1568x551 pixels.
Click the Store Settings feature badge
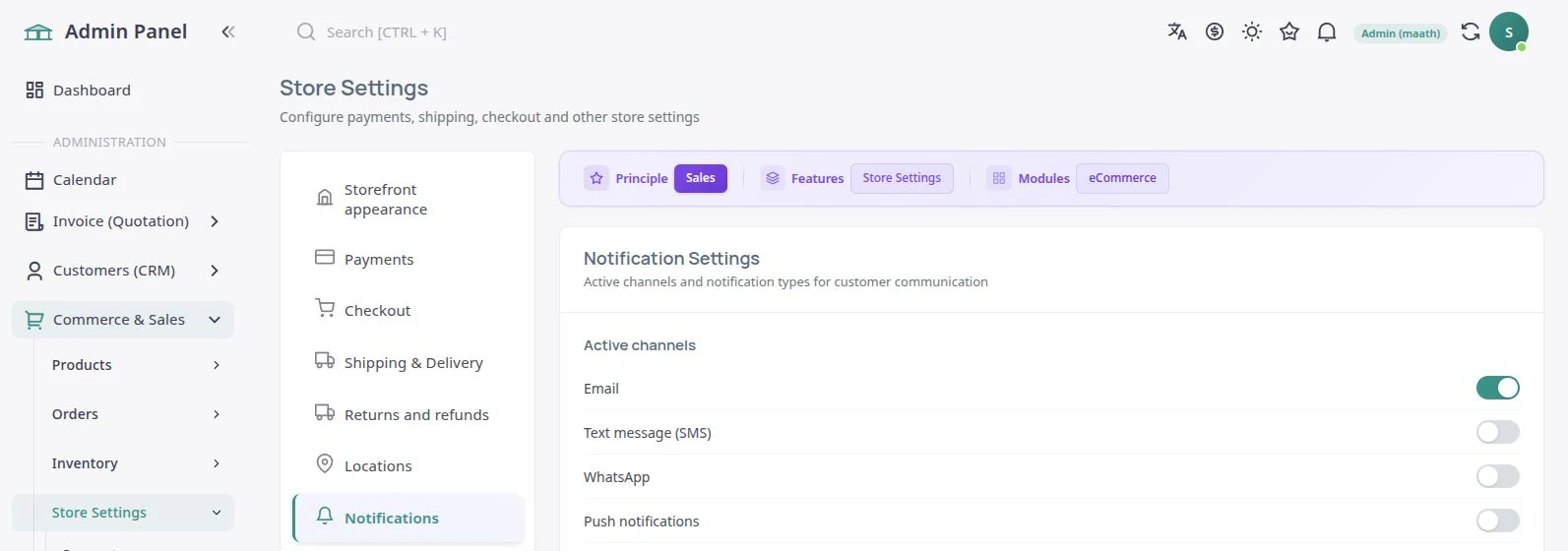902,178
